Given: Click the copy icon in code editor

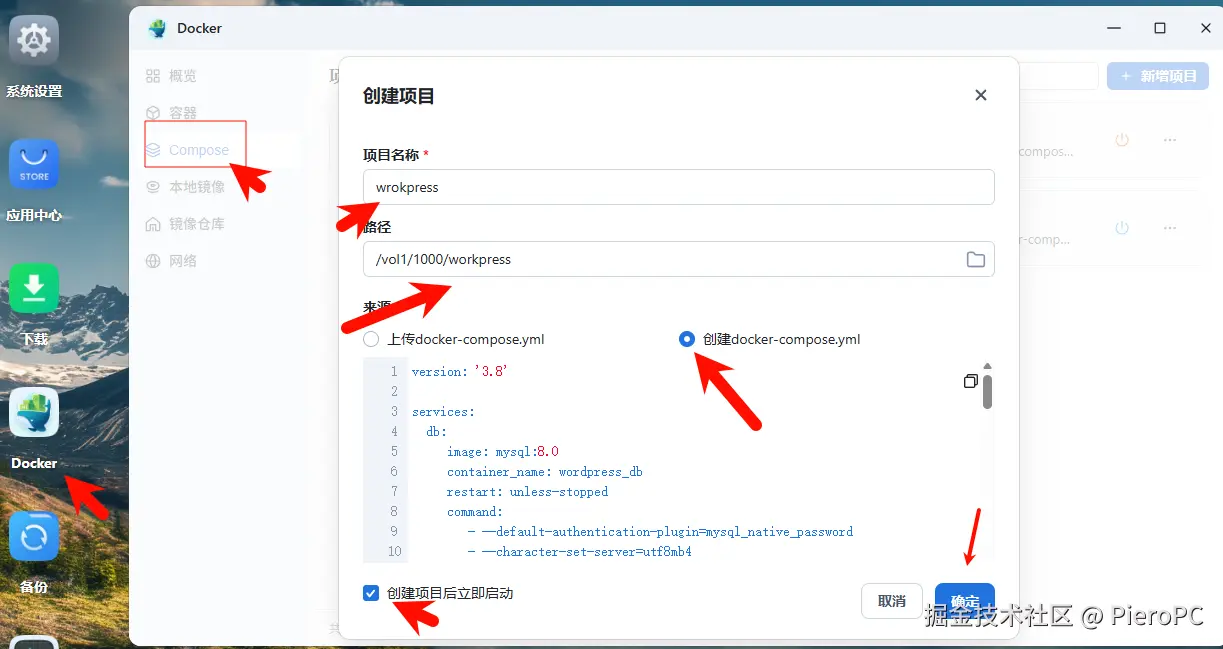Looking at the screenshot, I should click(x=970, y=381).
